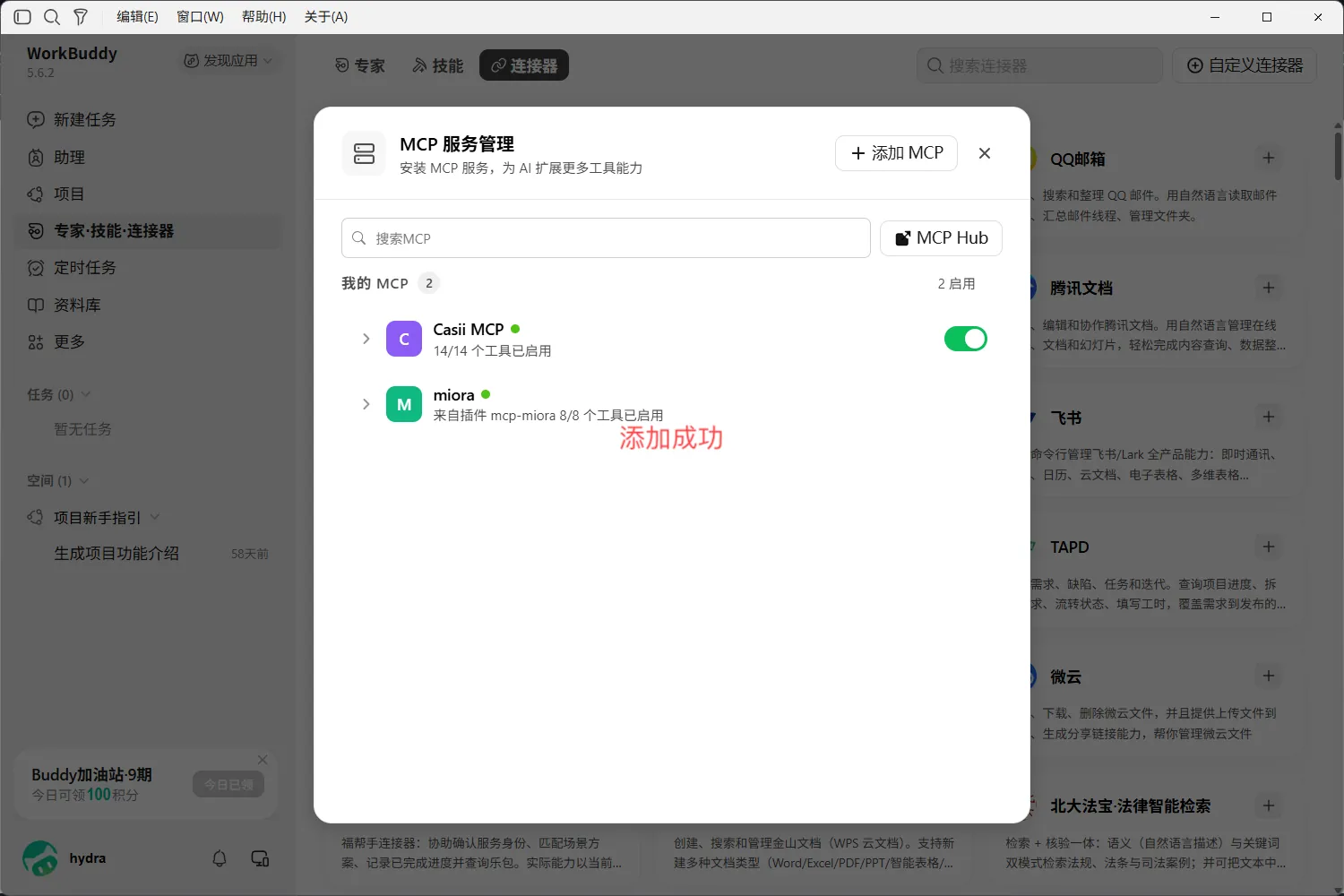Viewport: 1344px width, 896px height.
Task: Close the MCP 服务管理 dialog
Action: tap(985, 153)
